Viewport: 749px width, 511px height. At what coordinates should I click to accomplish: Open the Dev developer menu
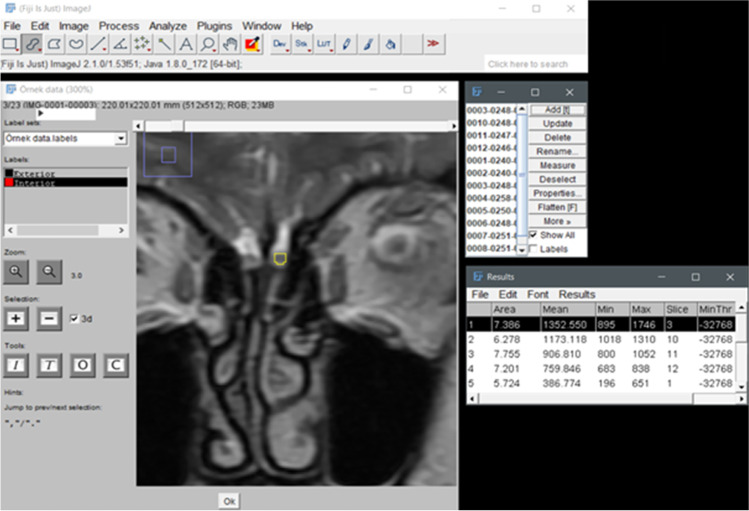pyautogui.click(x=279, y=44)
